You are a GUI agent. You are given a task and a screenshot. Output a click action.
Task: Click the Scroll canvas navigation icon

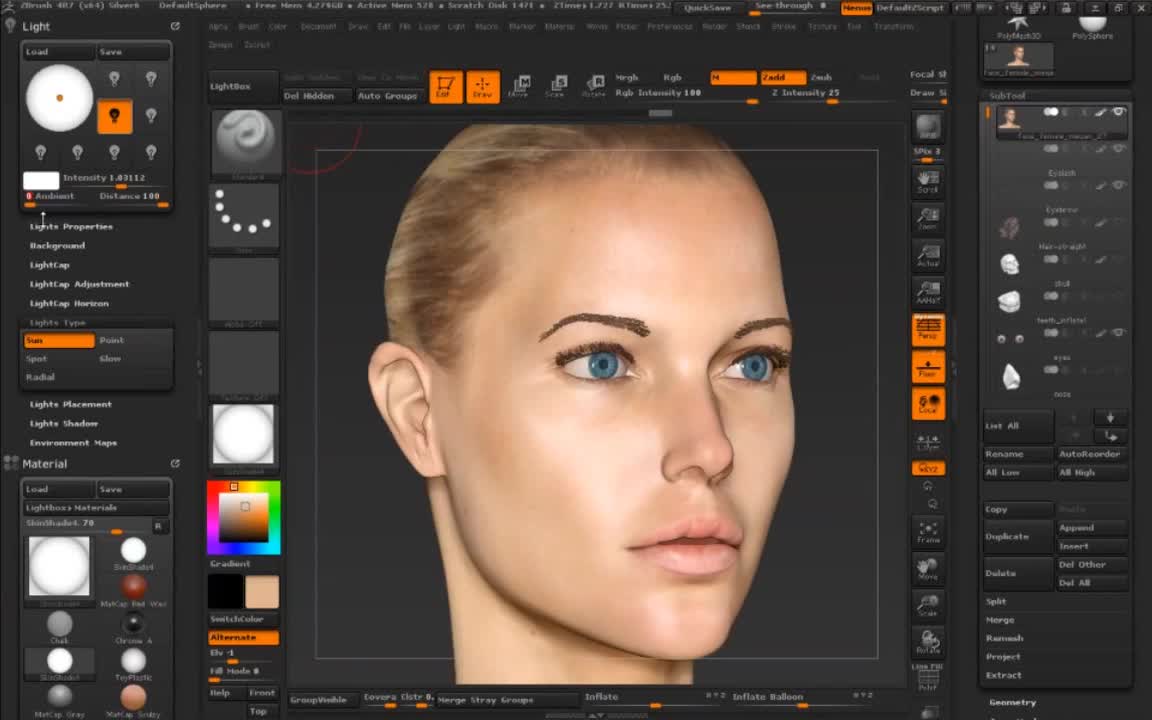928,181
